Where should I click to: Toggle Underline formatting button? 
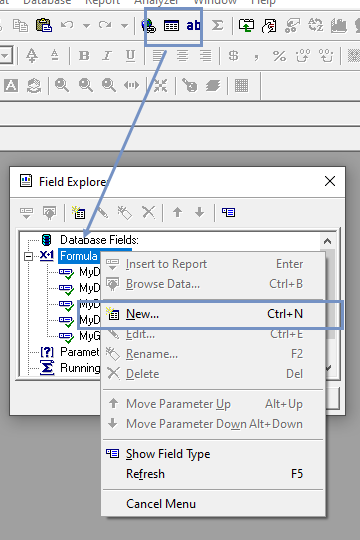(x=130, y=55)
